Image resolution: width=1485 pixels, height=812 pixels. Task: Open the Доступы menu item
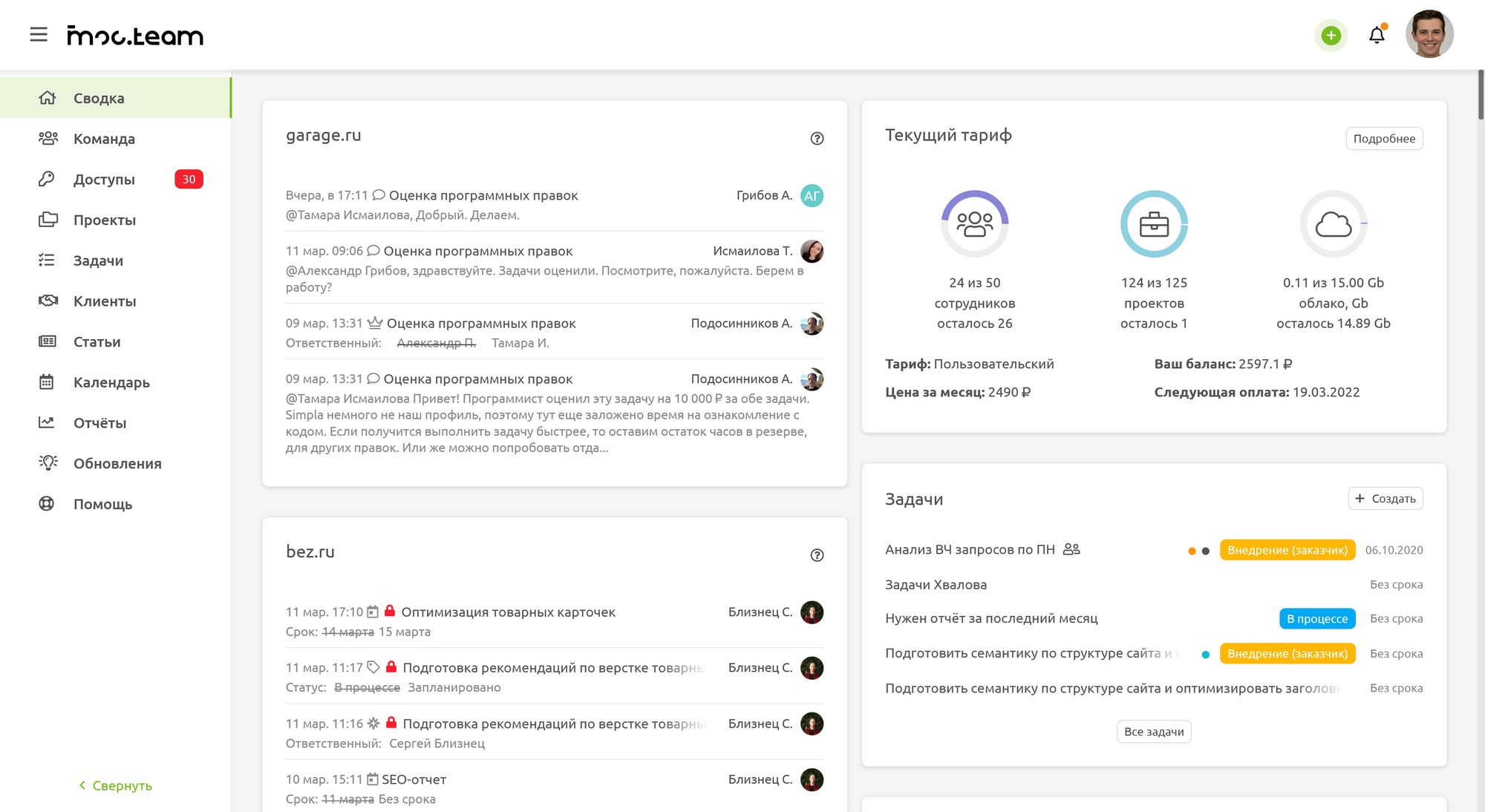(x=104, y=180)
